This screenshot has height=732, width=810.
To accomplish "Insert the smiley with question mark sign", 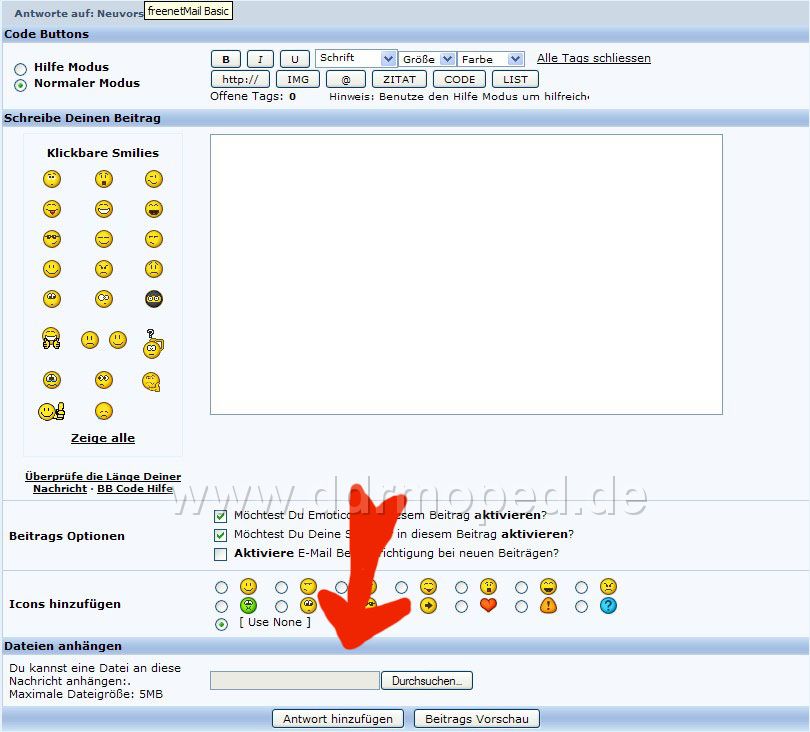I will (x=152, y=344).
